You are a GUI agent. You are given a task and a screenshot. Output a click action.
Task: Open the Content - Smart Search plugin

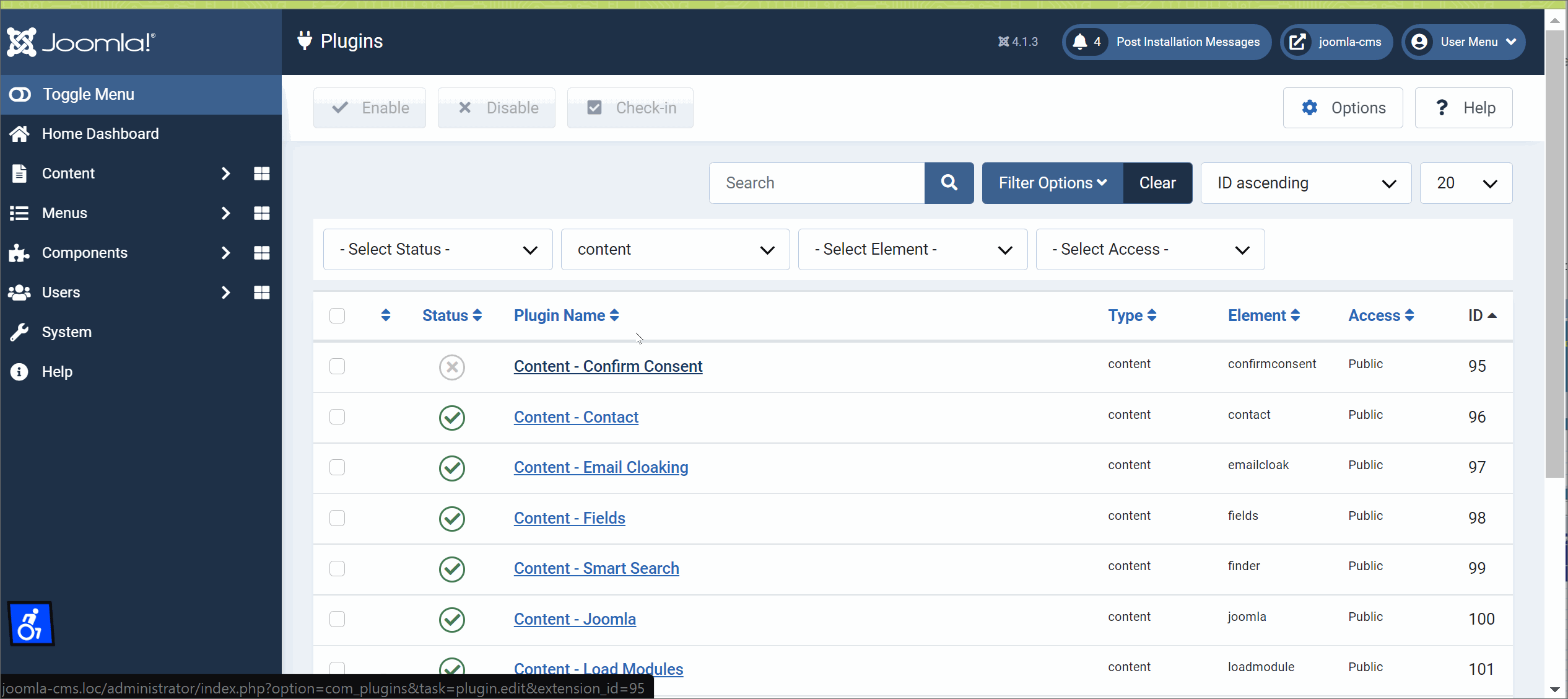coord(596,568)
